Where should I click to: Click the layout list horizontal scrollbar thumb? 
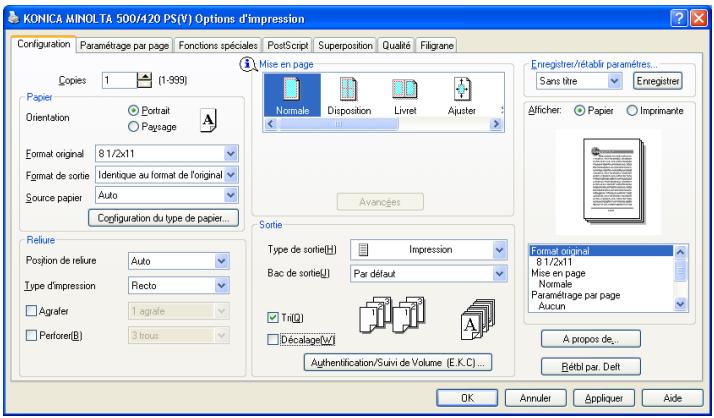[338, 124]
